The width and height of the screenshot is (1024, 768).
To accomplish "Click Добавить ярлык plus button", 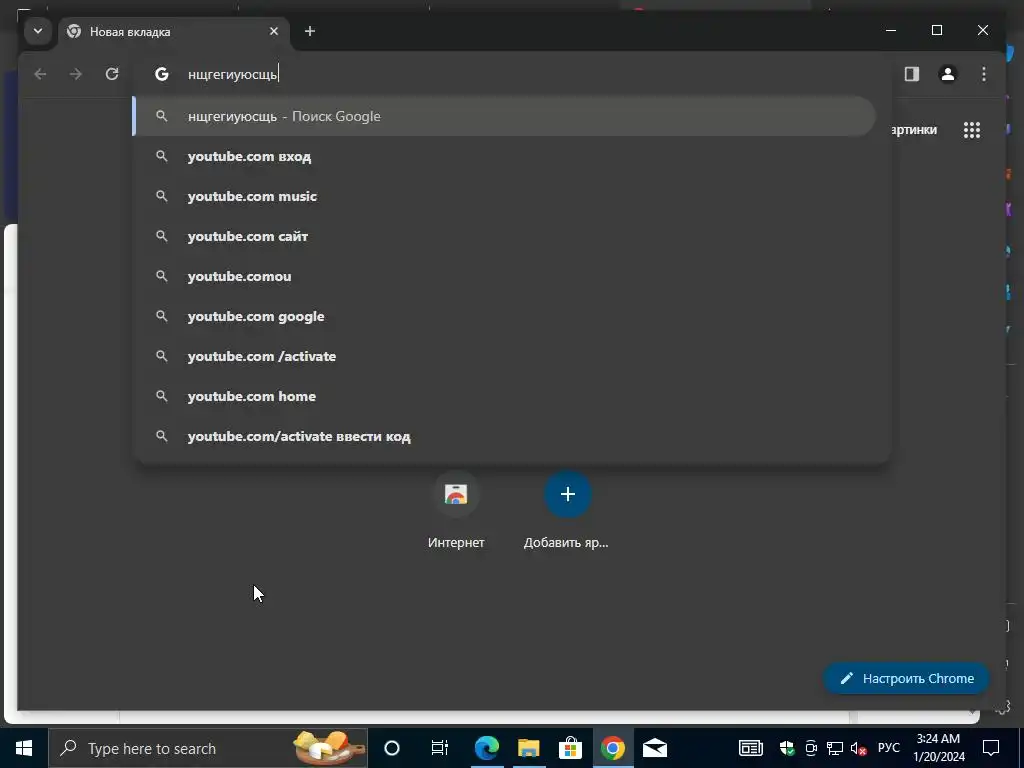I will (x=568, y=494).
